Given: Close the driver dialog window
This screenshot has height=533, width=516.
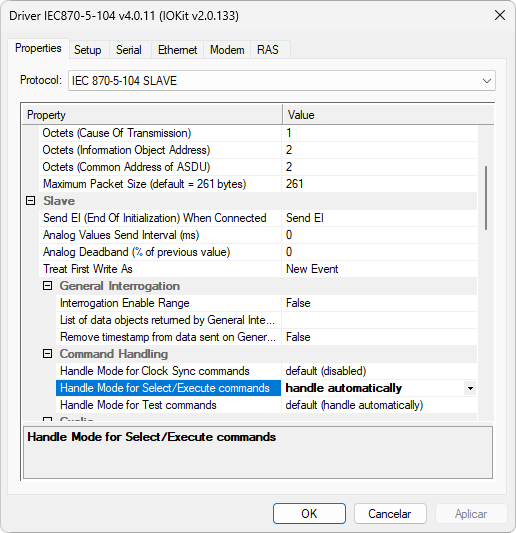Looking at the screenshot, I should pos(500,15).
